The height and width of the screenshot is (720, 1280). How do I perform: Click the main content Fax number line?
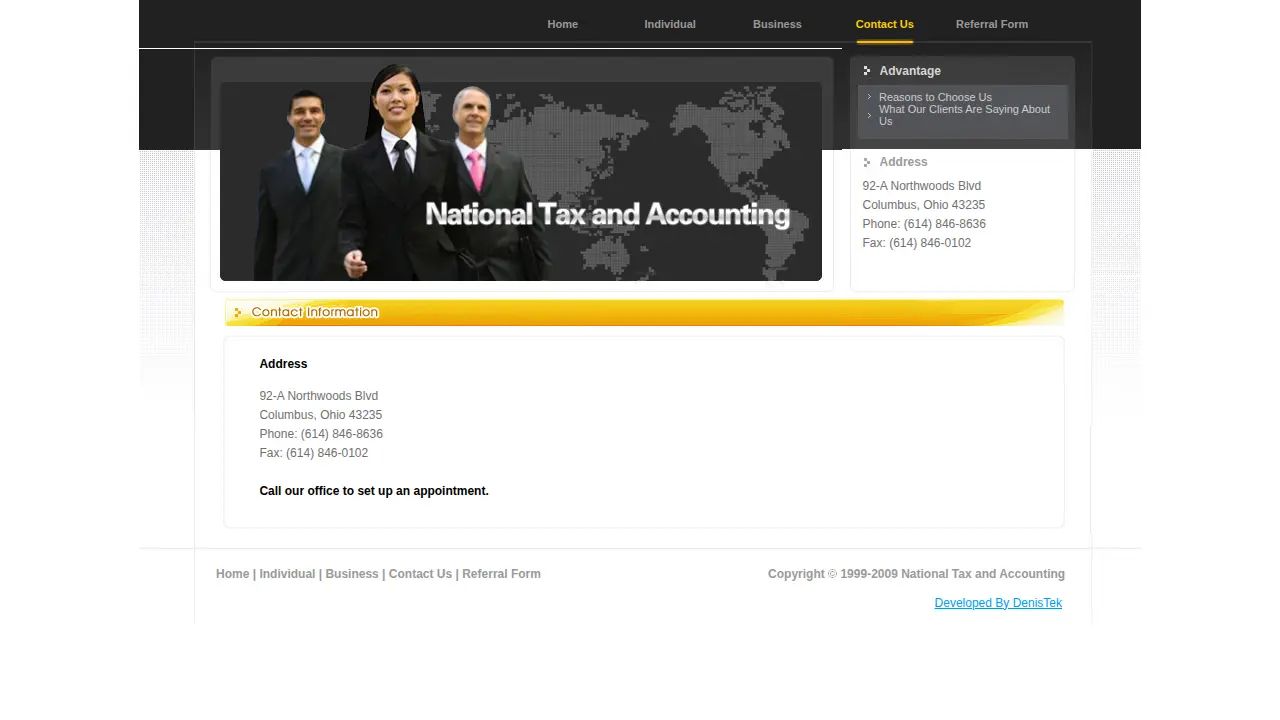[x=314, y=453]
